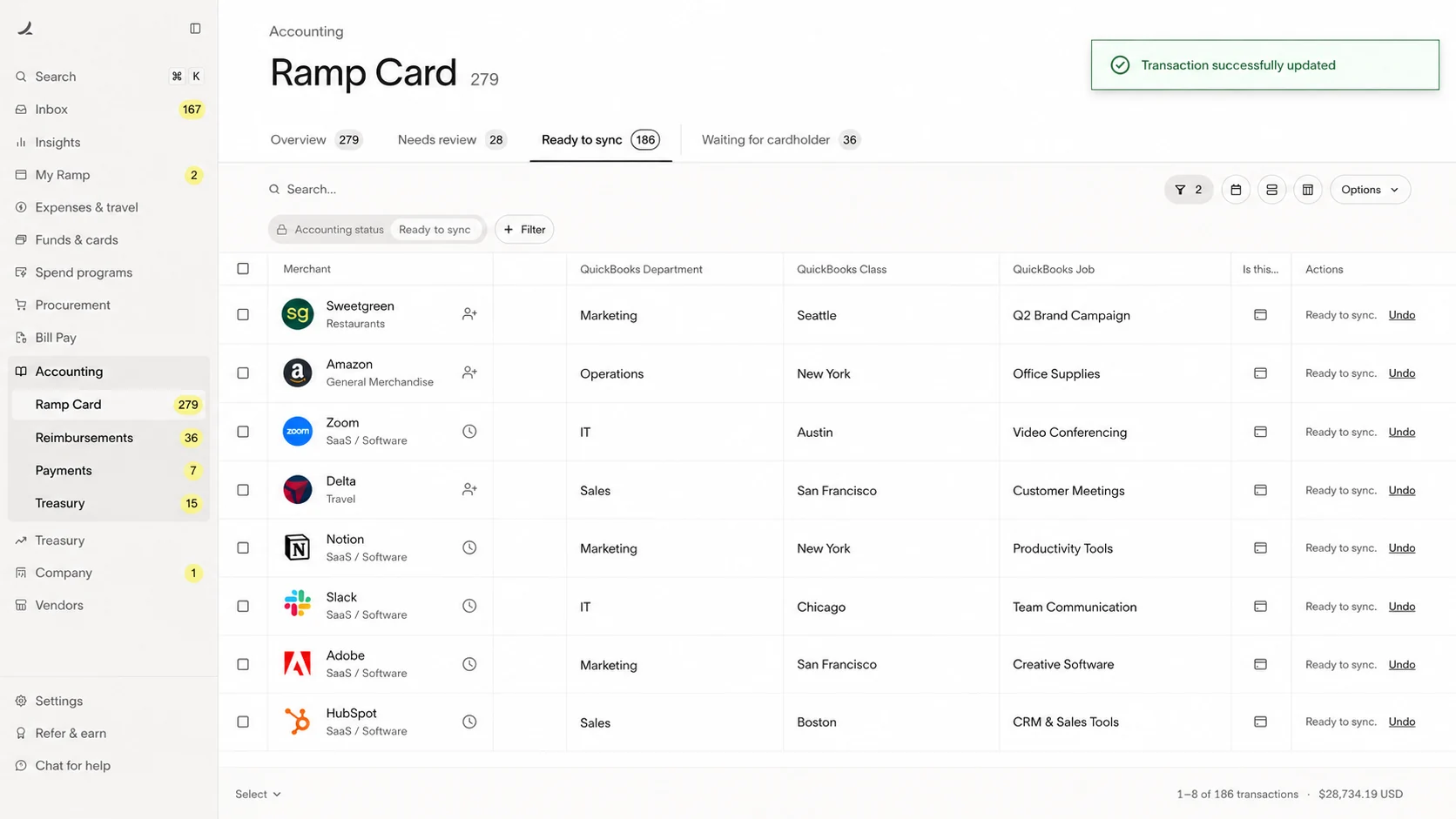
Task: Open the card icon in Slack row
Action: pos(1260,606)
